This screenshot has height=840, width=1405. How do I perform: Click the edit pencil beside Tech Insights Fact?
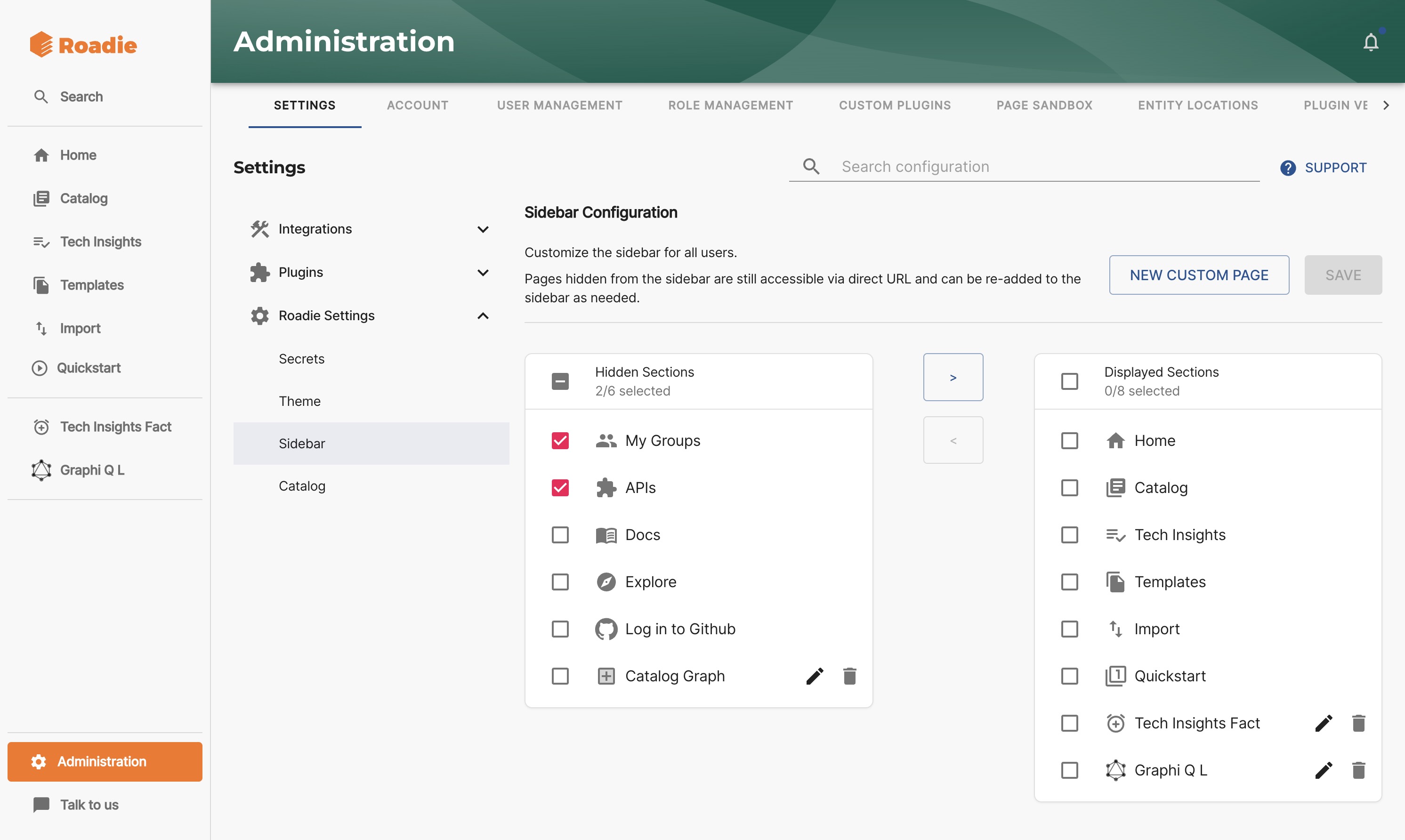(x=1324, y=723)
